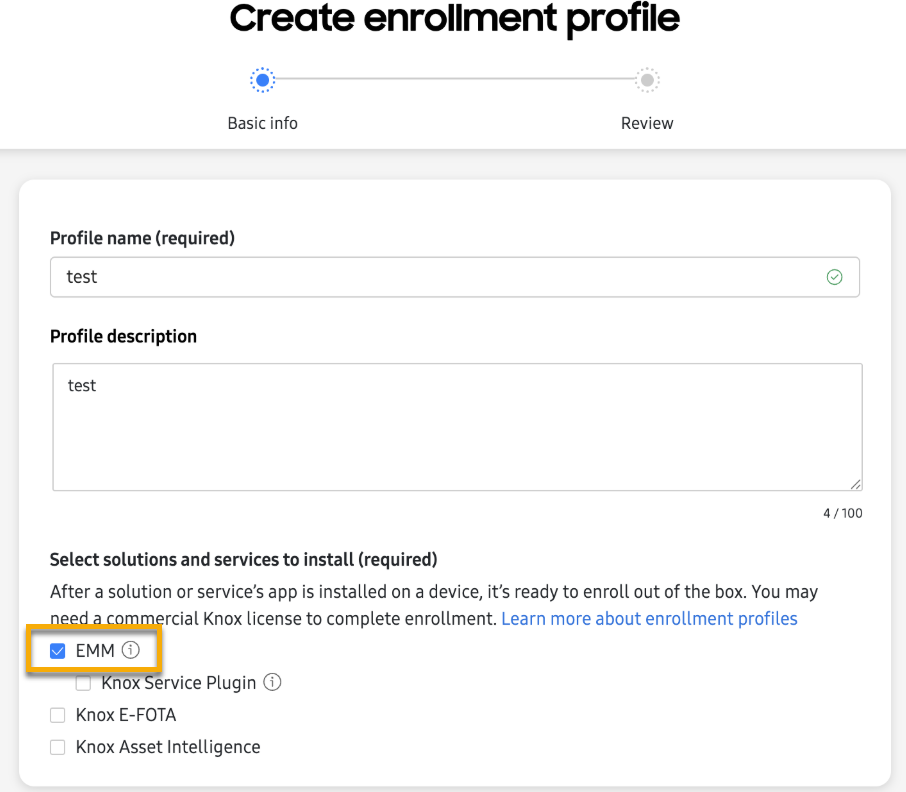
Task: Click the Knox Asset Intelligence label text
Action: tap(168, 747)
